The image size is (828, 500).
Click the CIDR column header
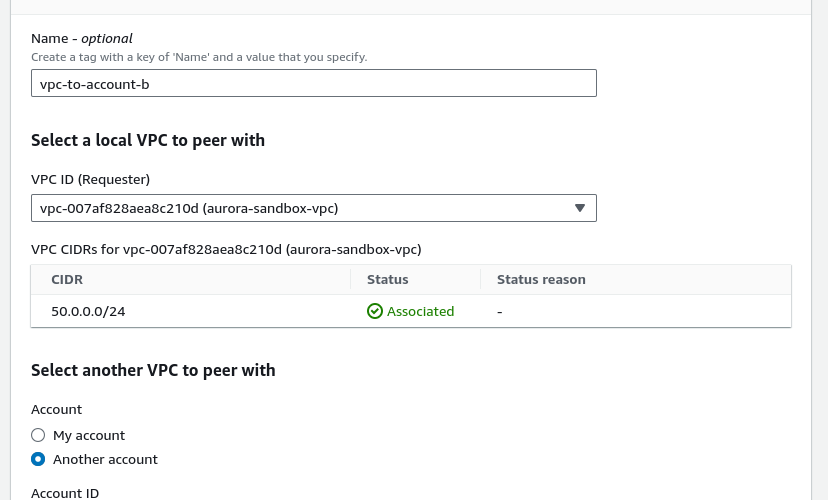pos(67,279)
